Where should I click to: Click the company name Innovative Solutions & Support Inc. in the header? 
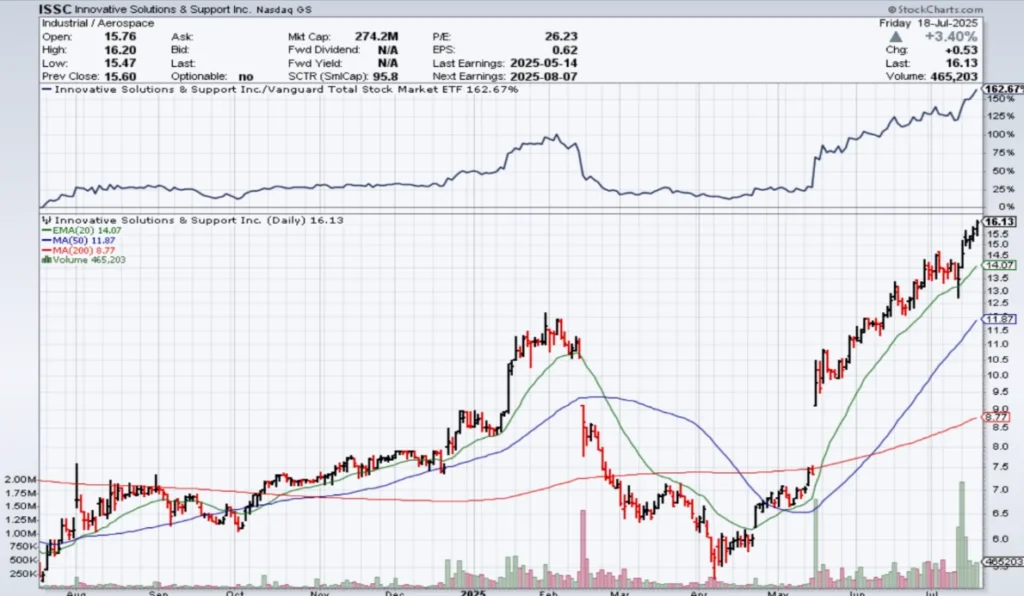pyautogui.click(x=162, y=10)
